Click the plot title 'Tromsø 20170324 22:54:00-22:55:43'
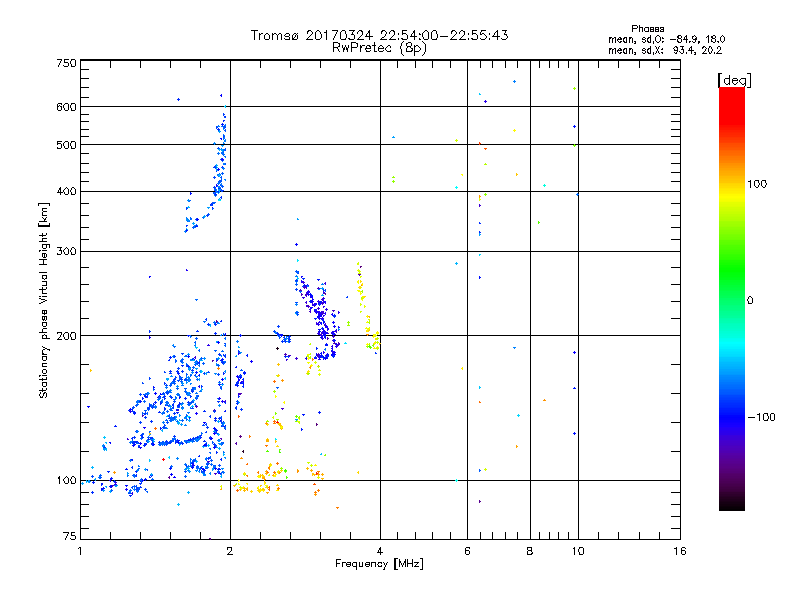Viewport: 800px width, 600px height. click(379, 35)
